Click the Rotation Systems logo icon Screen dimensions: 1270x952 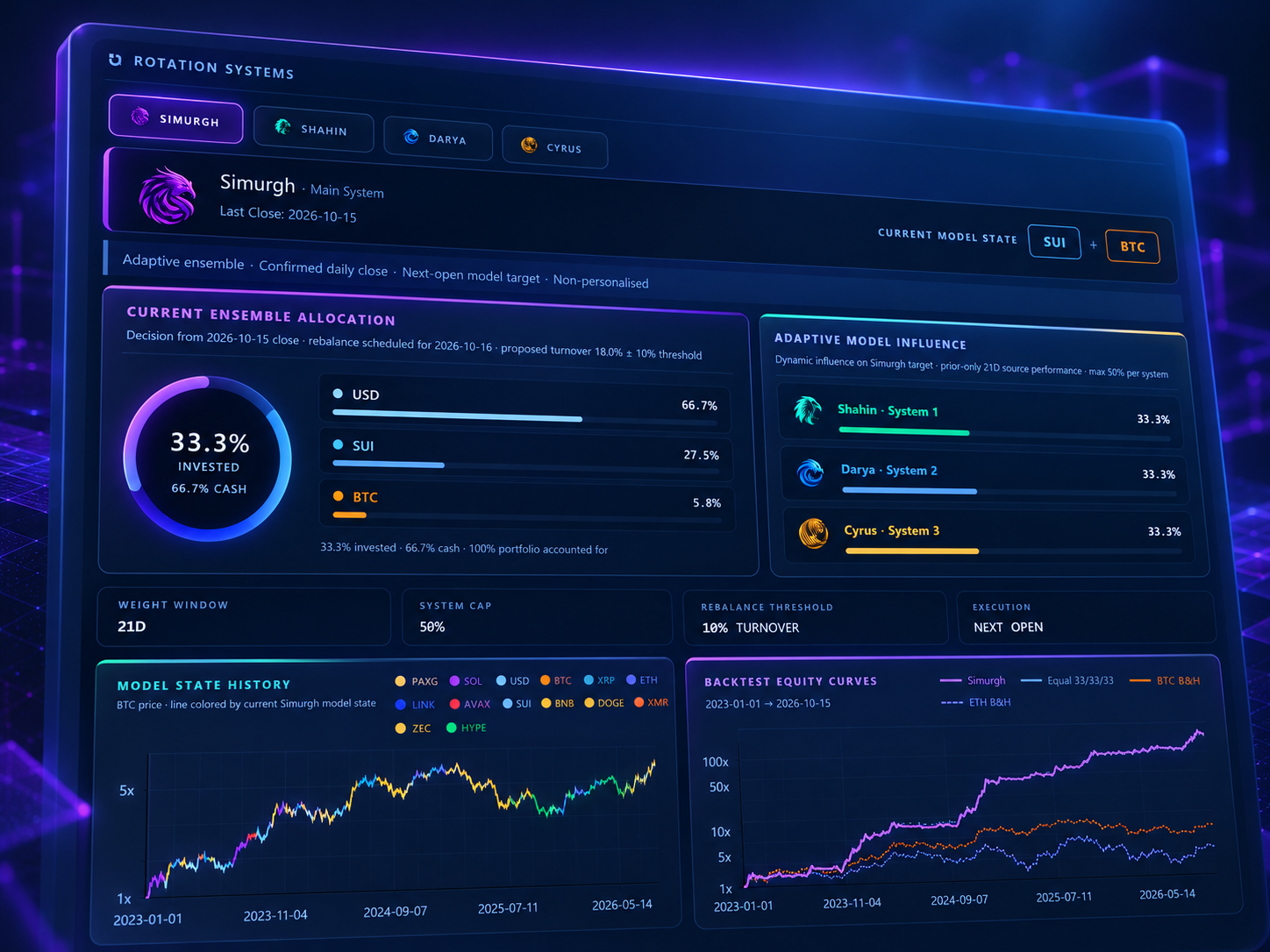pyautogui.click(x=115, y=60)
